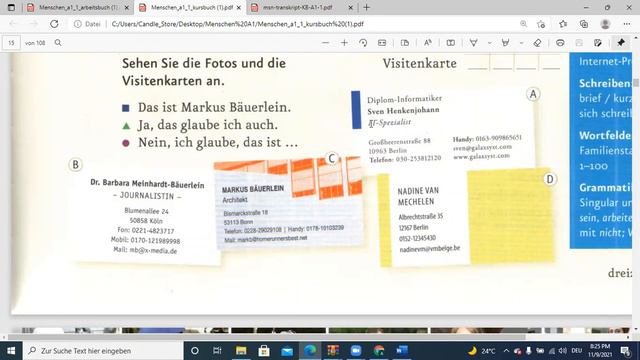Click the horizontal scrollbar of PDF viewer
This screenshot has width=640, height=360.
[x=266, y=337]
